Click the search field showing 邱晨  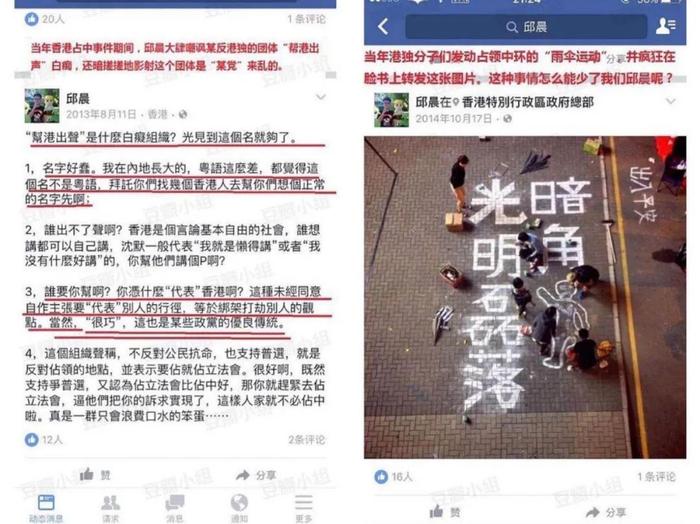526,27
